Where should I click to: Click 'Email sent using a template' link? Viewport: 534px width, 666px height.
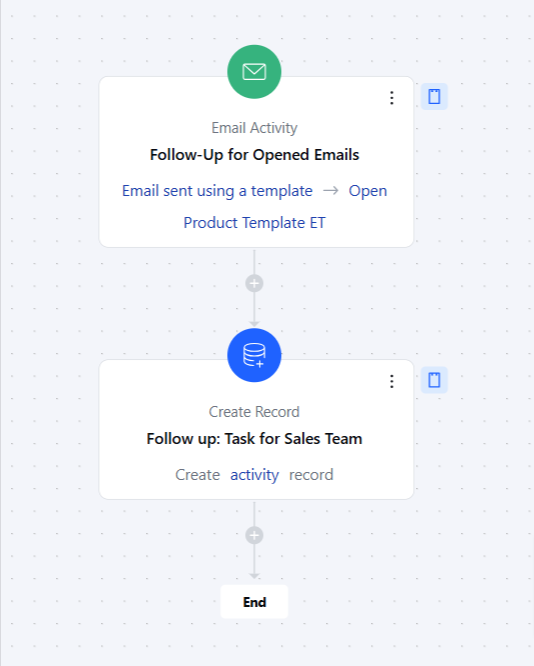217,191
